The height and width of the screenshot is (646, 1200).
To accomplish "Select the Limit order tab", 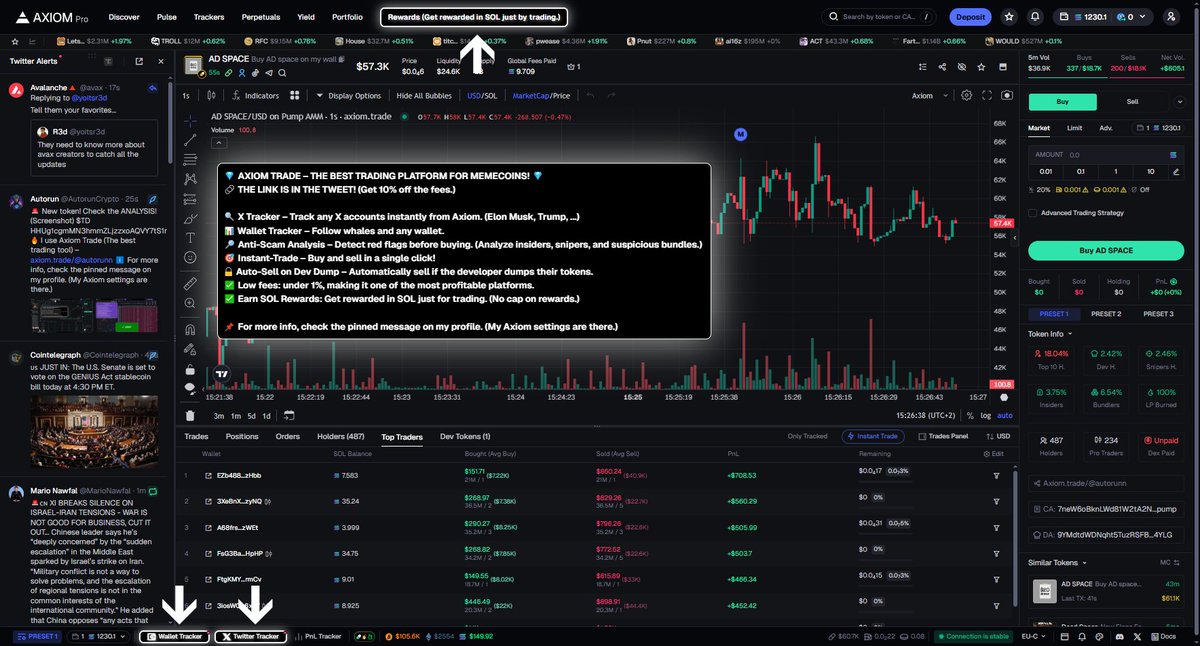I will pyautogui.click(x=1074, y=128).
